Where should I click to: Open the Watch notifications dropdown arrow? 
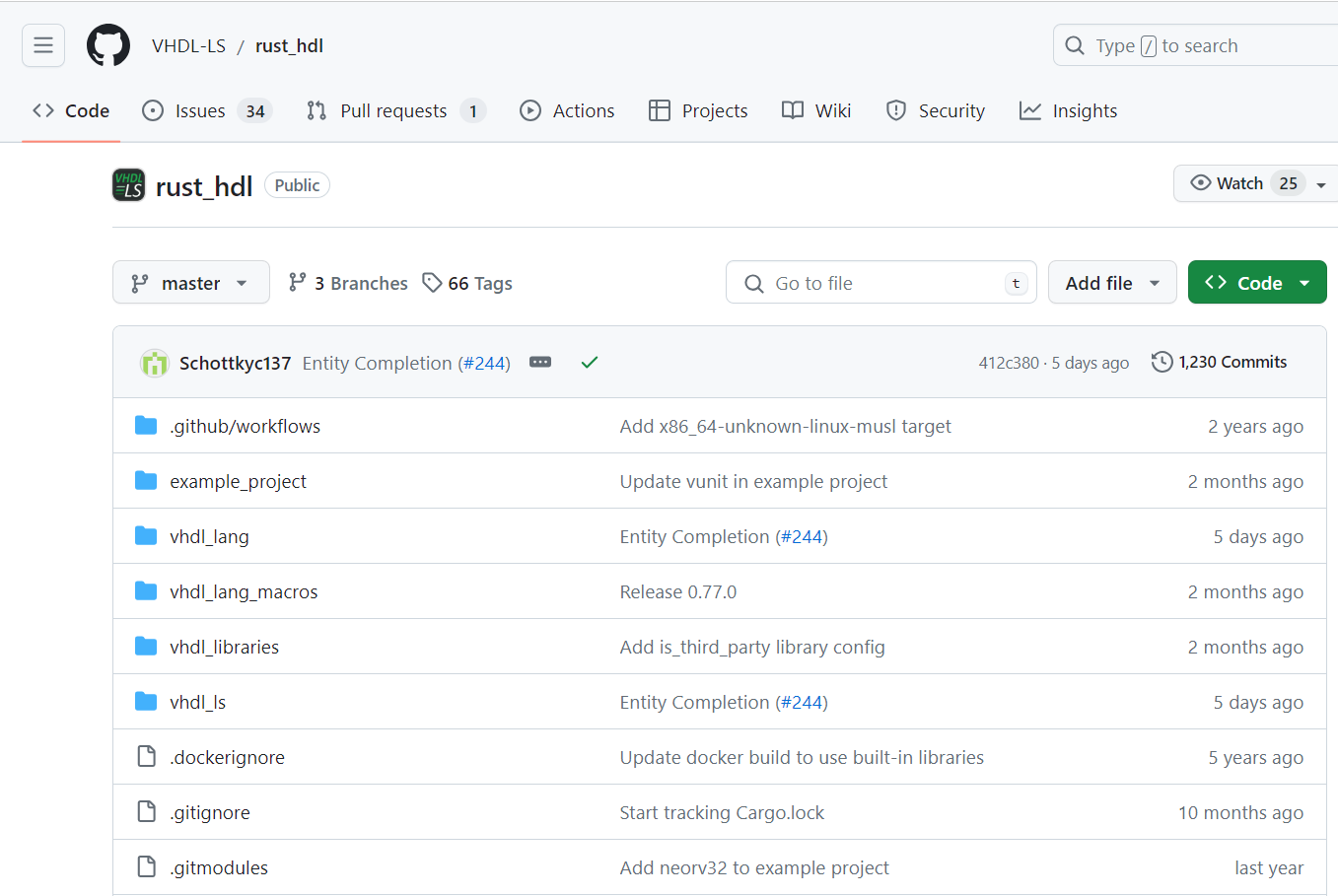point(1321,184)
